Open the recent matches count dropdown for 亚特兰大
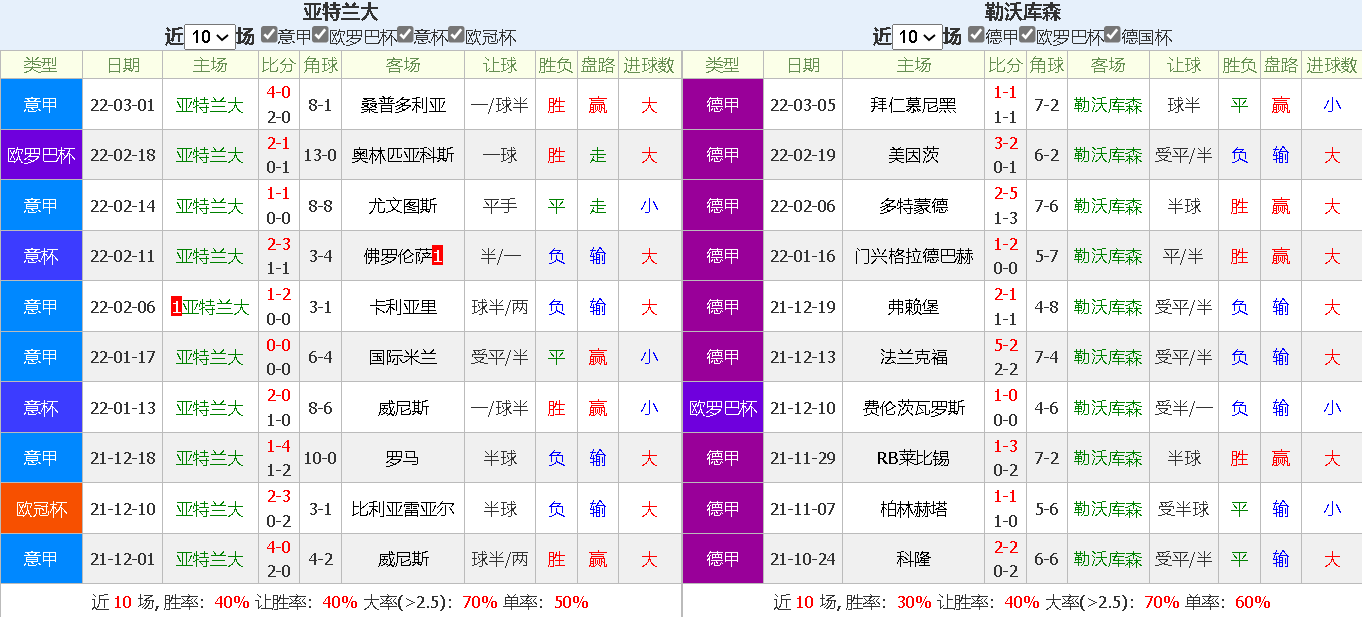This screenshot has width=1362, height=617. pos(210,37)
